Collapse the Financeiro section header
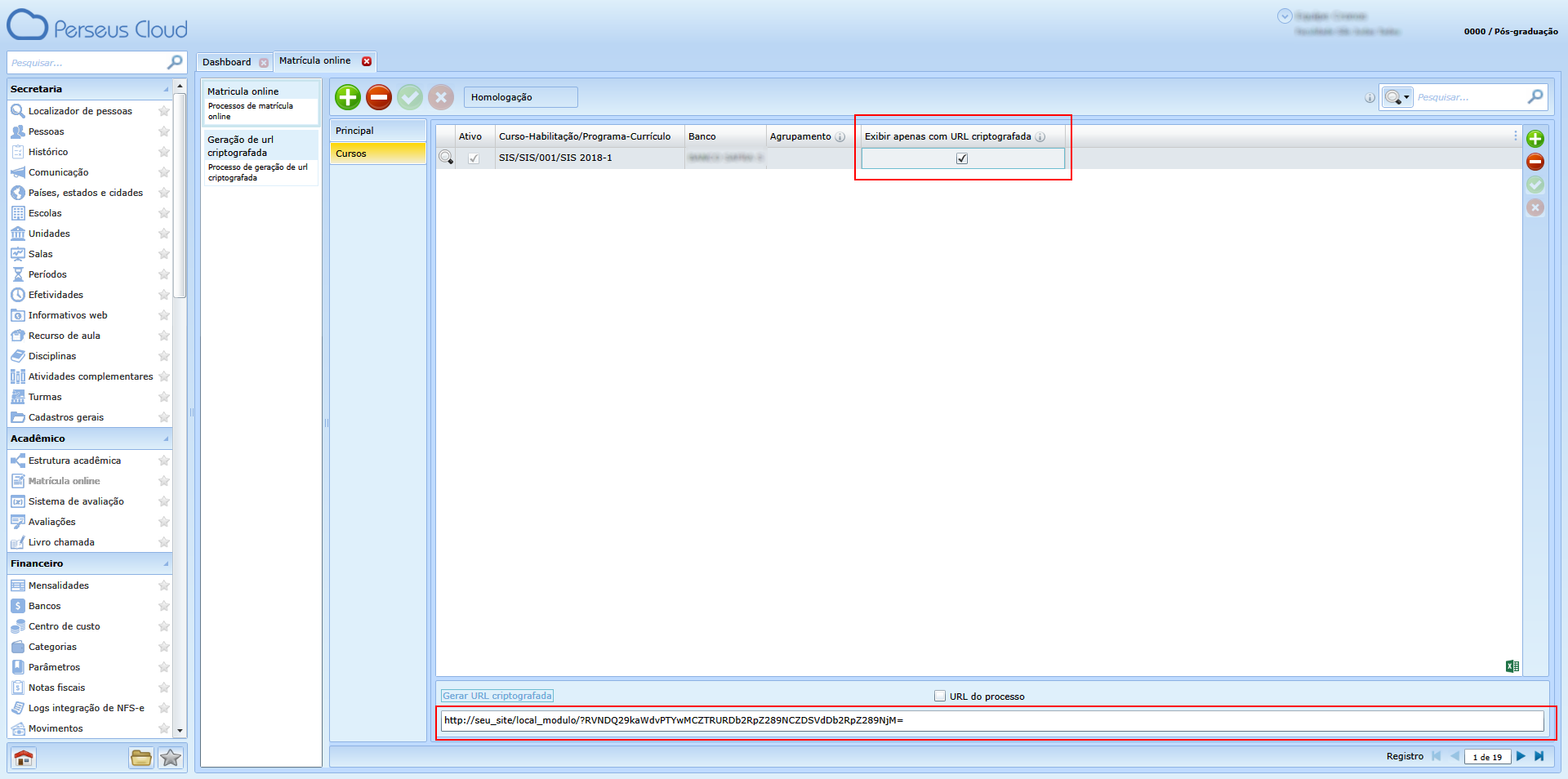The height and width of the screenshot is (779, 1568). point(166,563)
